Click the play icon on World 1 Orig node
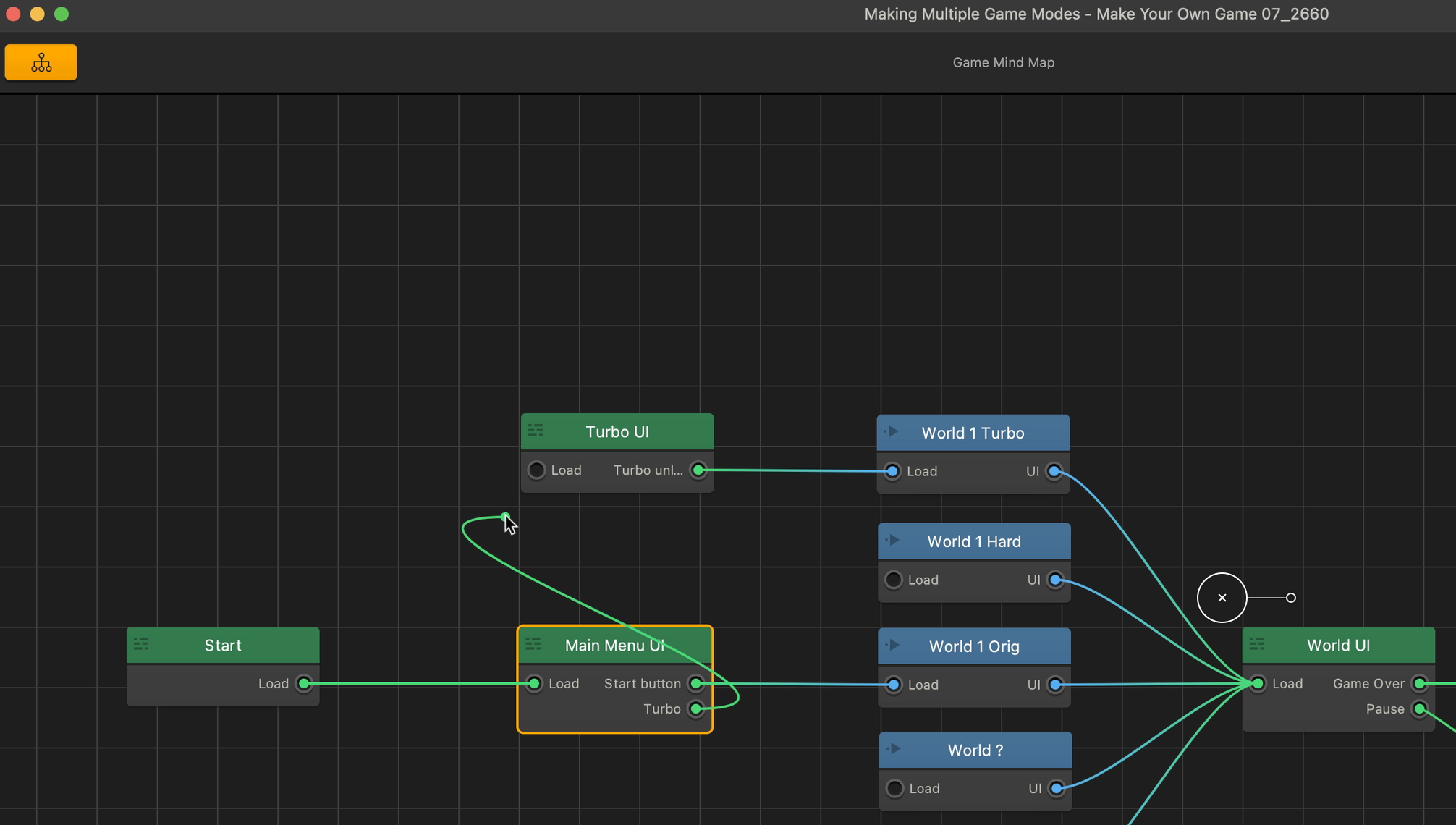Image resolution: width=1456 pixels, height=825 pixels. [894, 645]
